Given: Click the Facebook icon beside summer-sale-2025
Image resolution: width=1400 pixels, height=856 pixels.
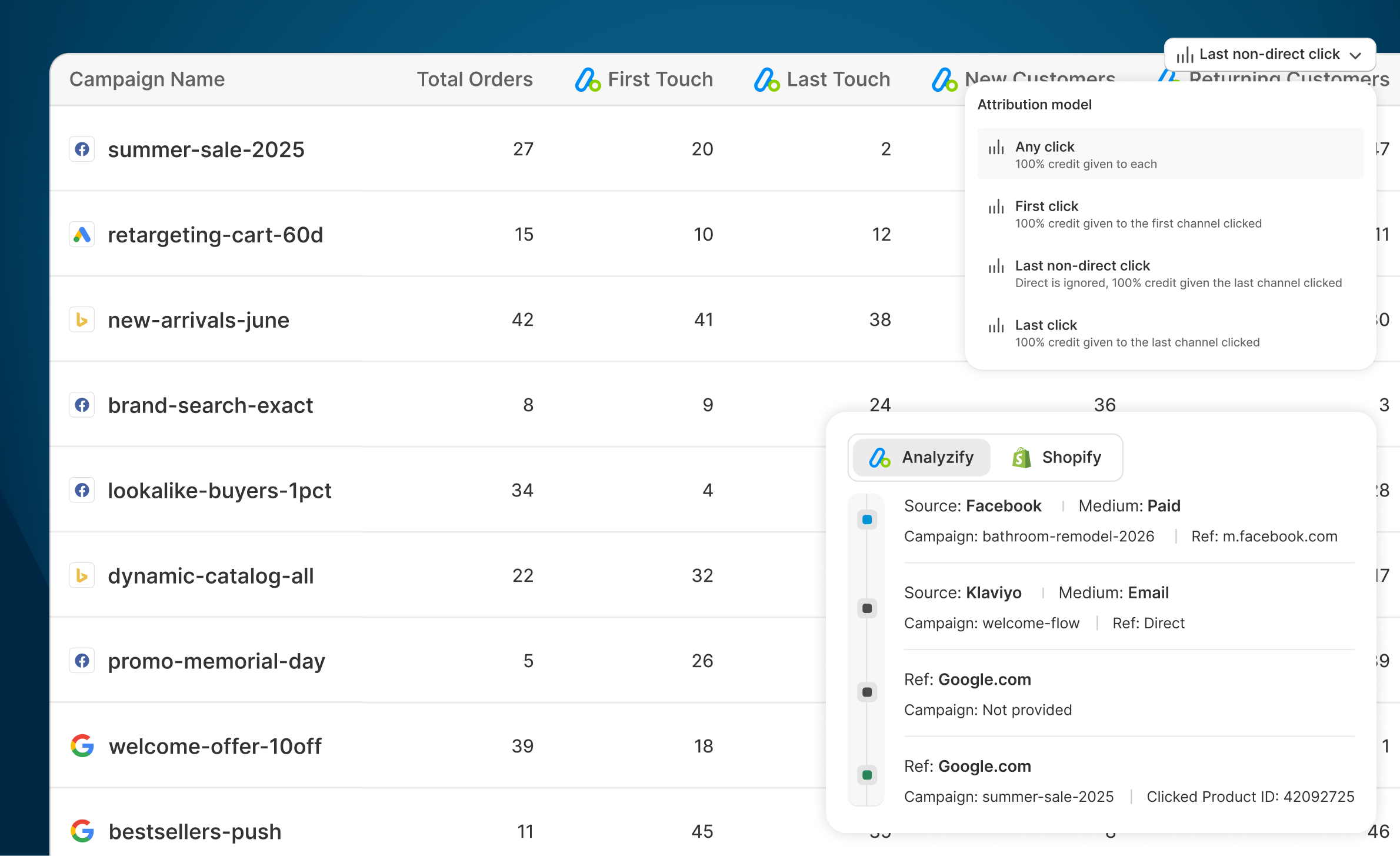Looking at the screenshot, I should click(82, 149).
